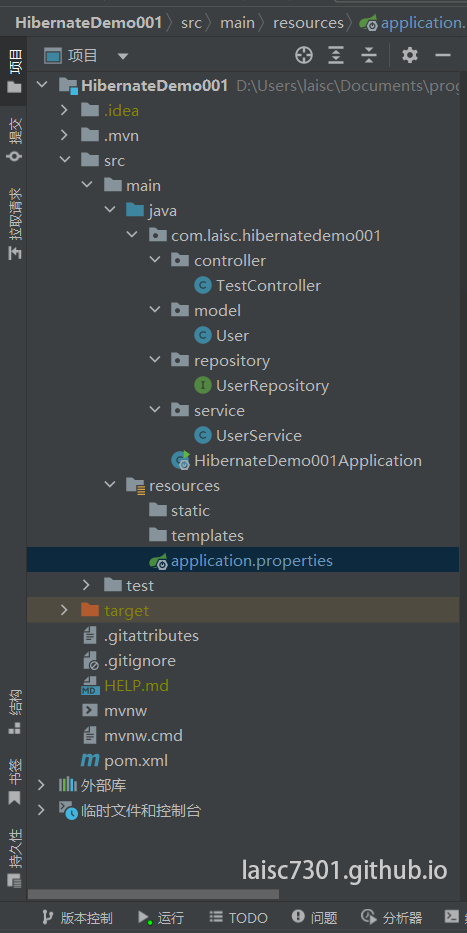Hide the project panel with minus icon
467x933 pixels.
pos(443,56)
